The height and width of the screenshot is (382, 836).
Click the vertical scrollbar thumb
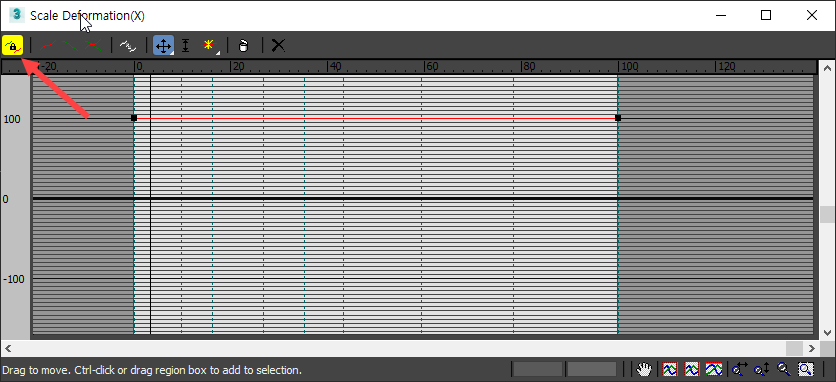827,214
